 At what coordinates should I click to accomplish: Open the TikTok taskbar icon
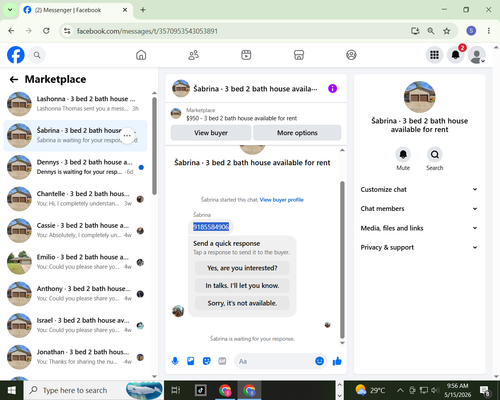pyautogui.click(x=201, y=390)
